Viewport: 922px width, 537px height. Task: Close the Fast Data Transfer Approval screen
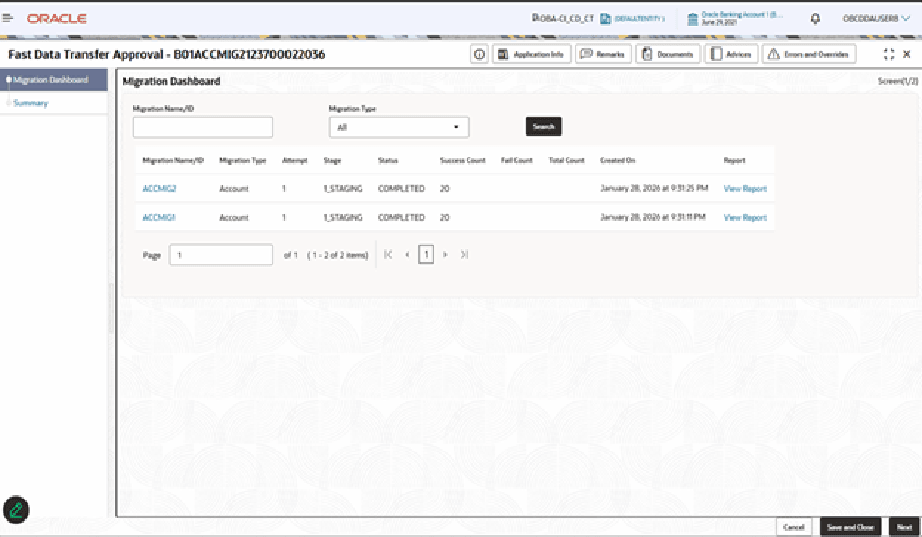[907, 54]
